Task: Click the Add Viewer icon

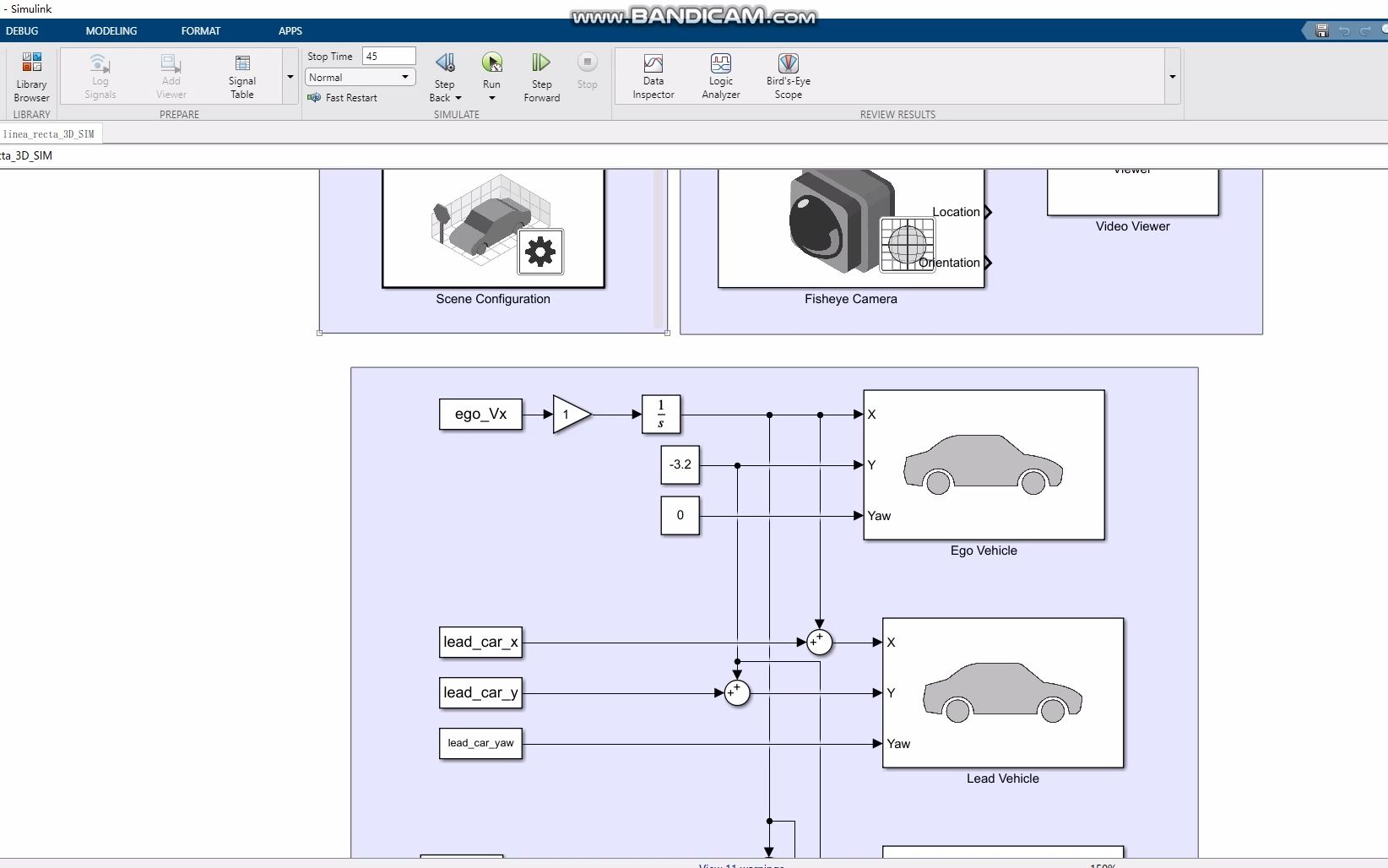Action: pos(171,74)
